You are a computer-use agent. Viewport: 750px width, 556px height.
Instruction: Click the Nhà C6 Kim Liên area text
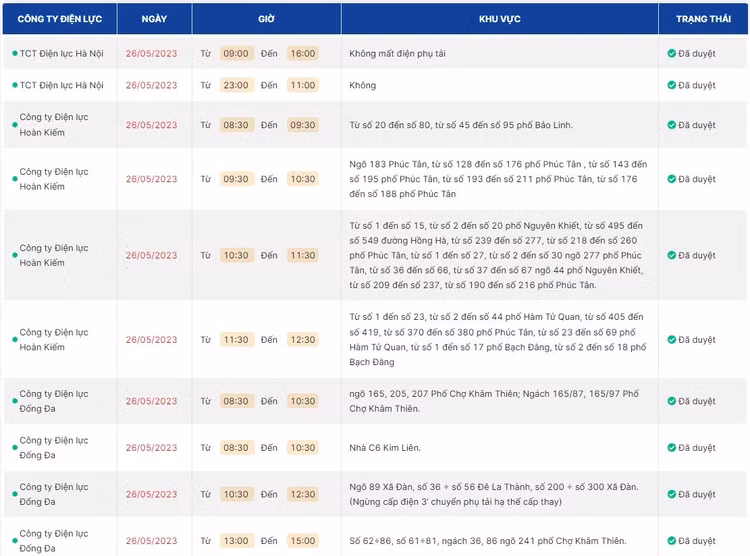[387, 448]
